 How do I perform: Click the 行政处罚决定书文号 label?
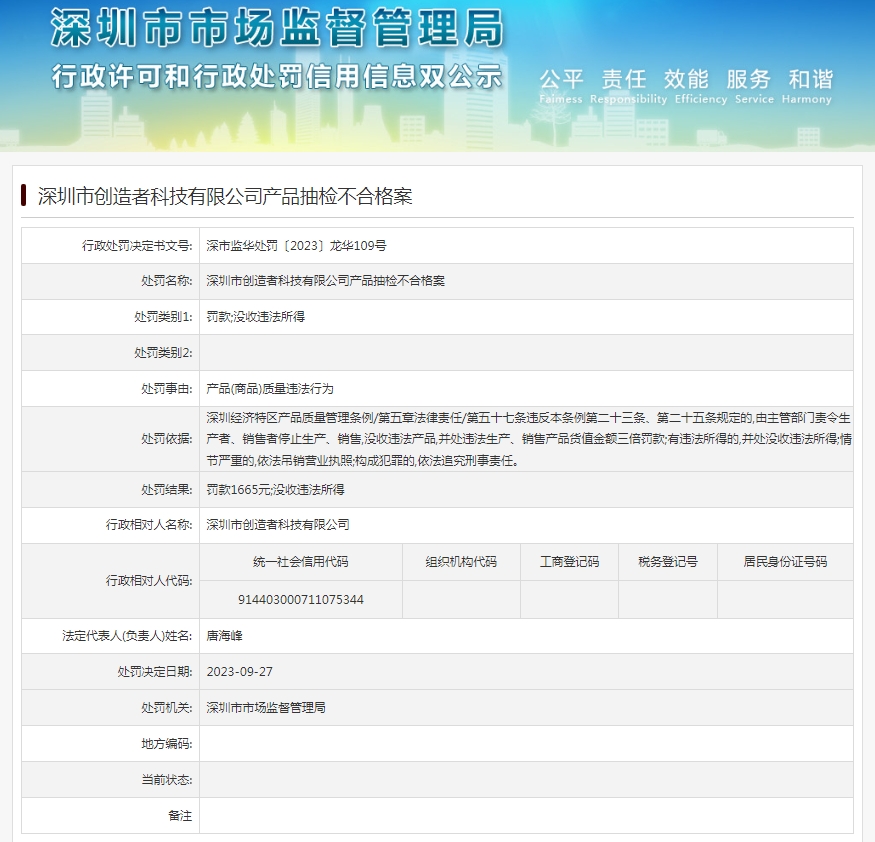coord(137,246)
